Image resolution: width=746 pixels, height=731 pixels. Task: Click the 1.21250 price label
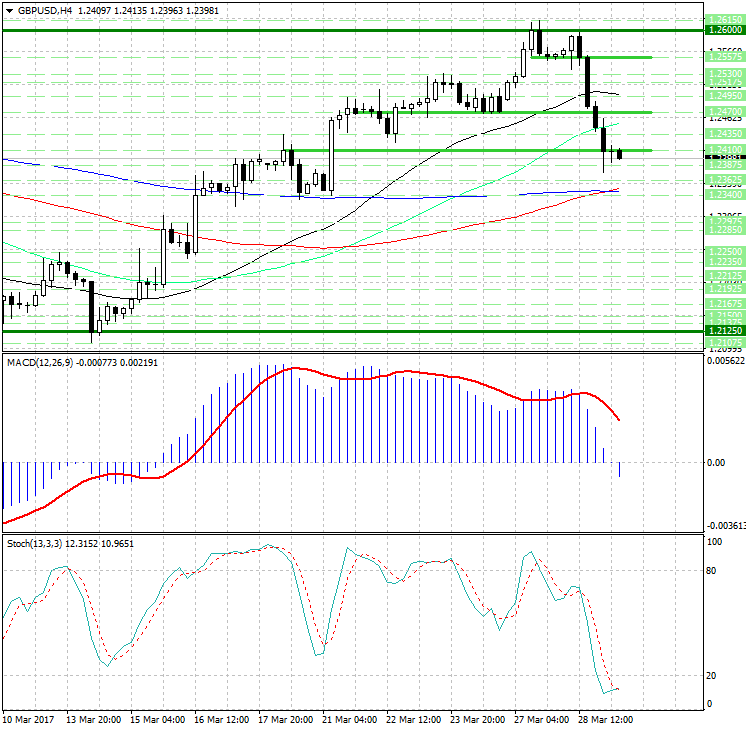[725, 331]
